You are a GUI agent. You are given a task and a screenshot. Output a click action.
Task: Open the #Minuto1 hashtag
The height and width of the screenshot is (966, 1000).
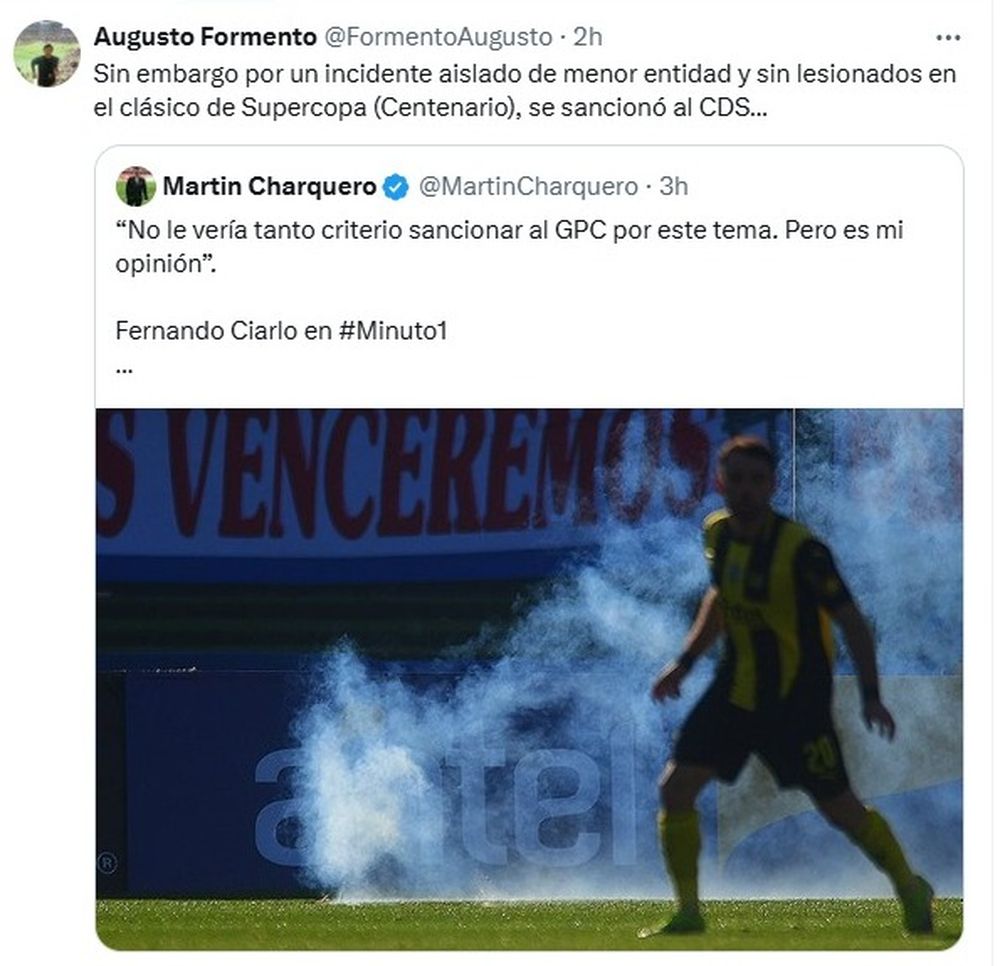pyautogui.click(x=393, y=330)
